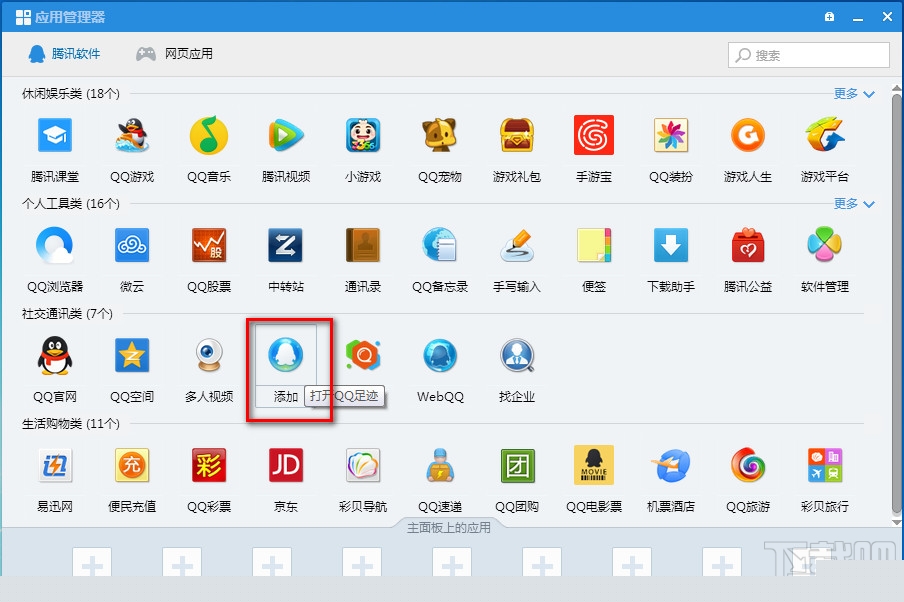Open the 通讯录 address book
The width and height of the screenshot is (904, 602).
363,246
